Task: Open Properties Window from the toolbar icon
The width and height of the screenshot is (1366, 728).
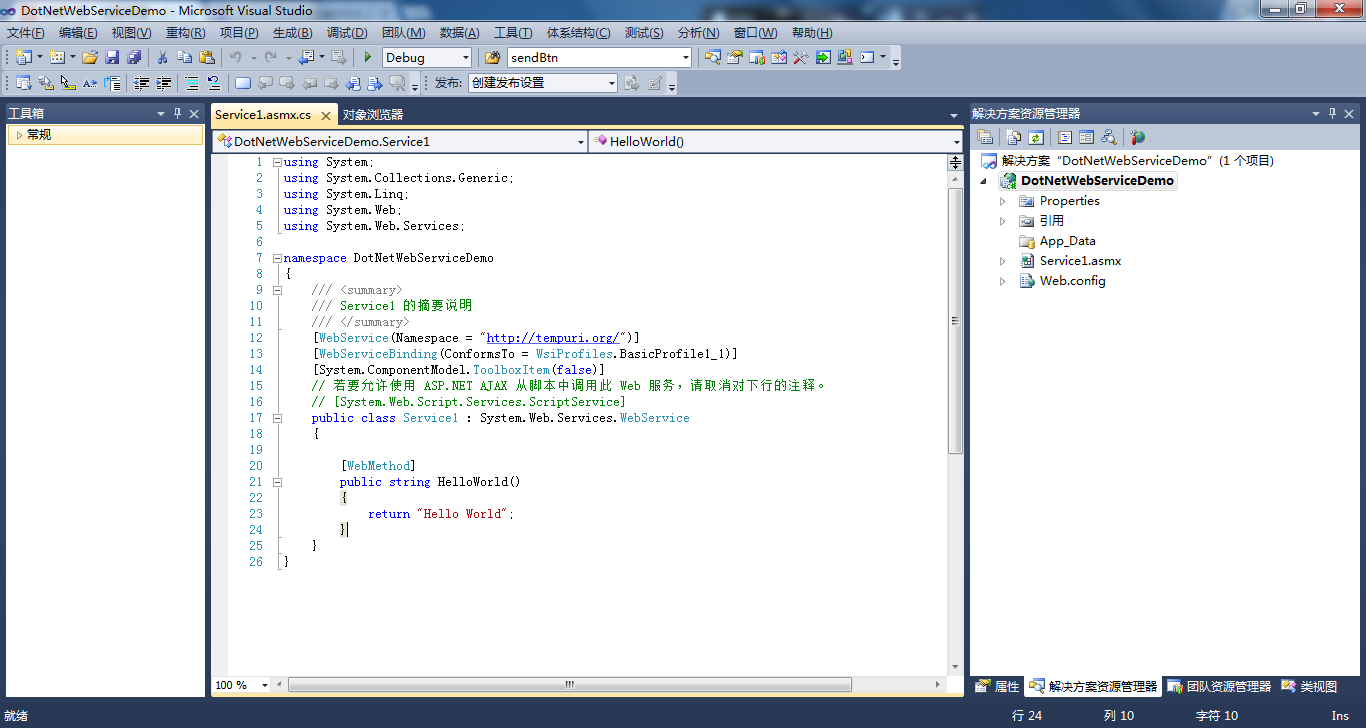Action: coord(734,57)
